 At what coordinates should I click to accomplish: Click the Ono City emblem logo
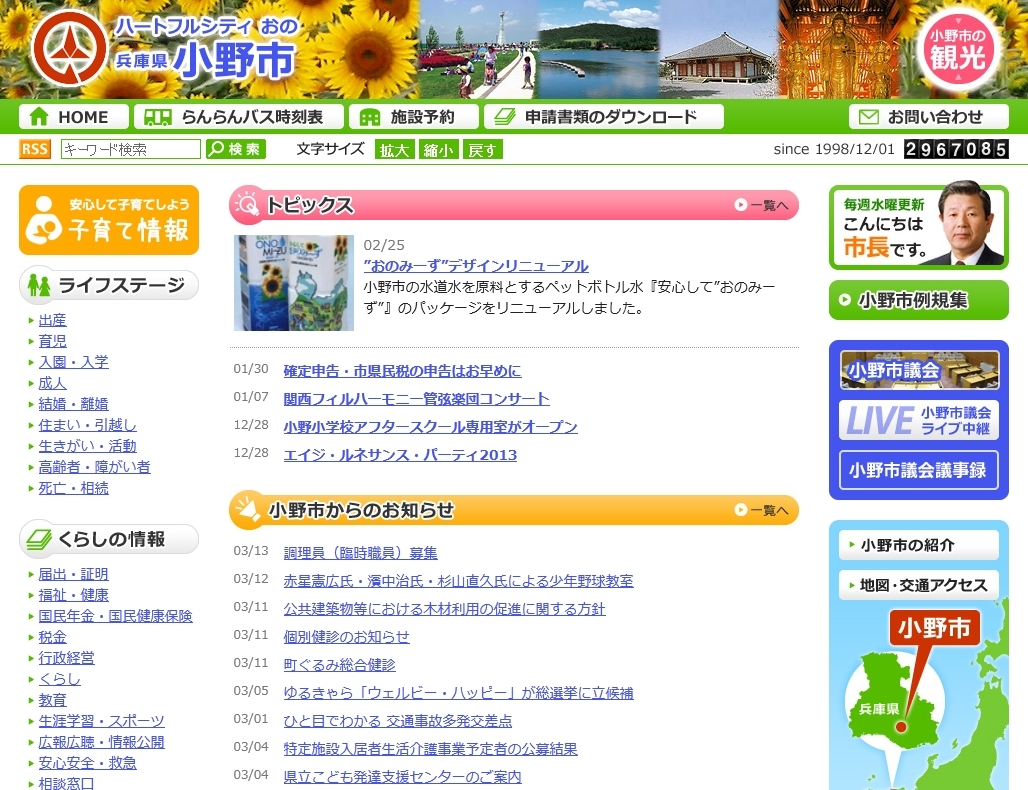tap(69, 48)
